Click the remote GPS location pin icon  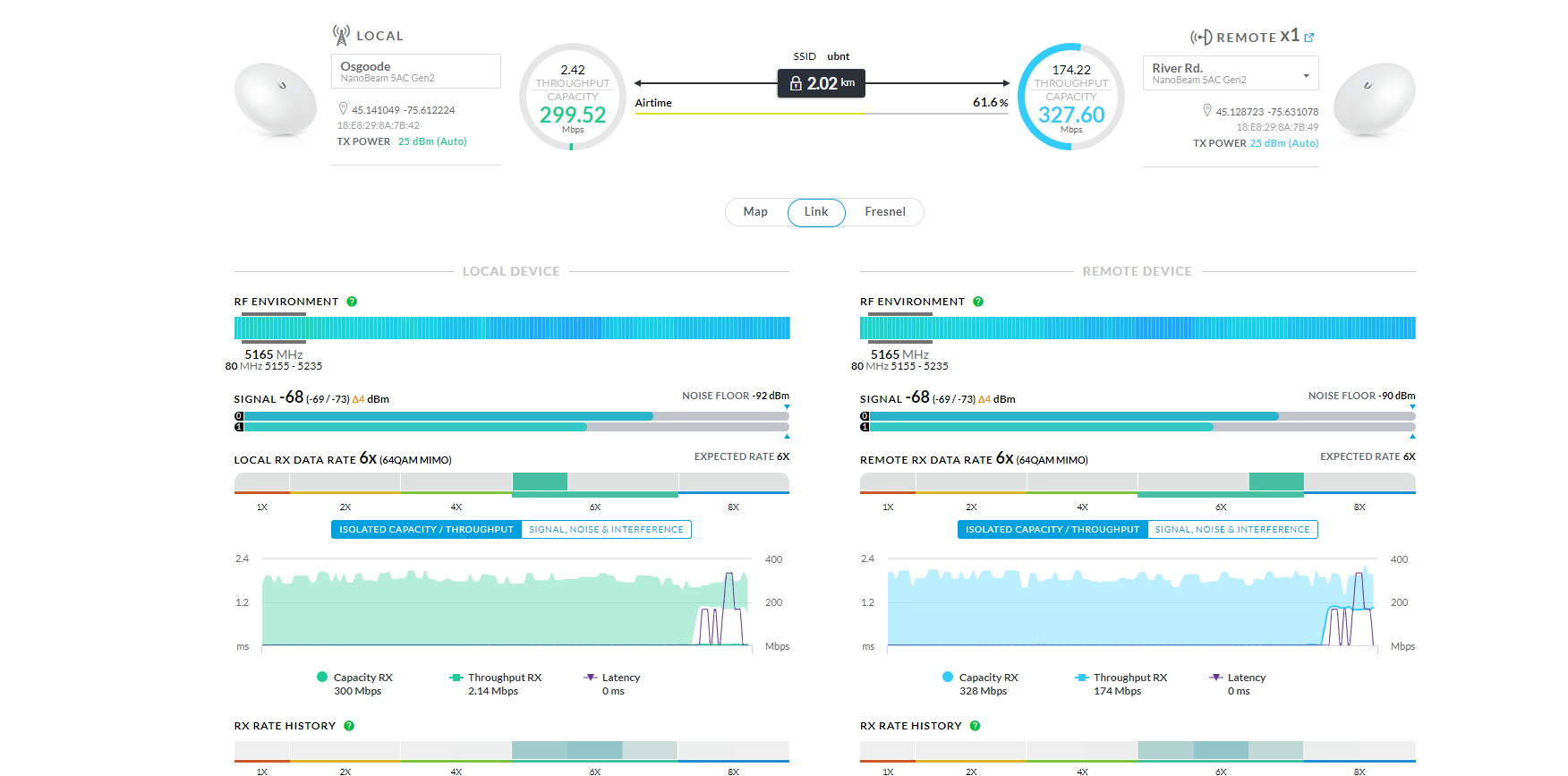pos(1207,111)
